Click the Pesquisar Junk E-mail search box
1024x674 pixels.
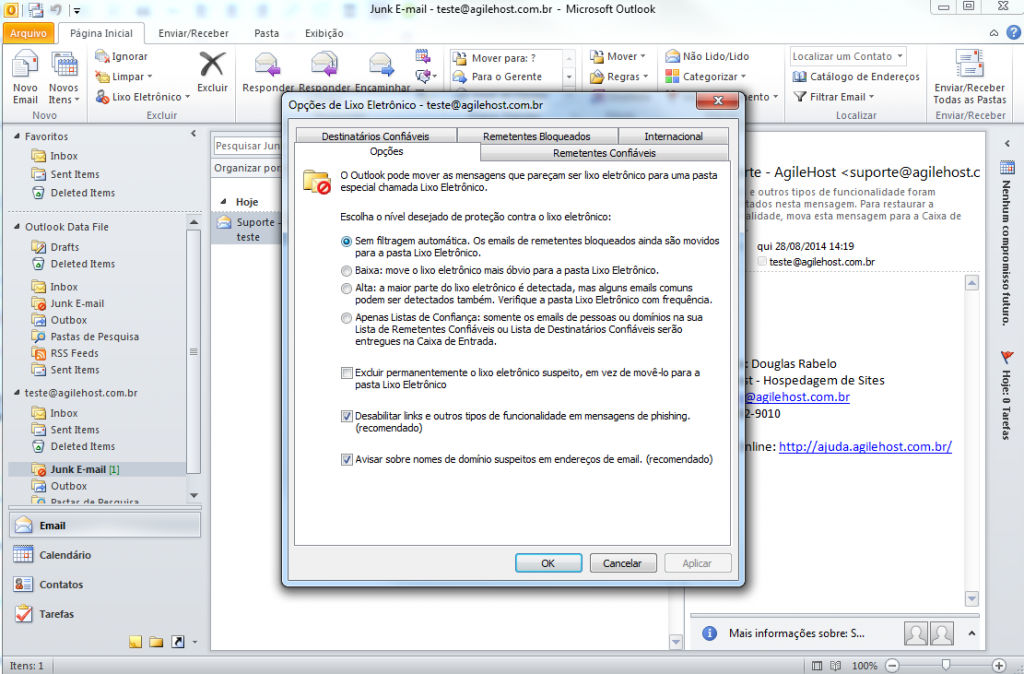click(x=248, y=146)
